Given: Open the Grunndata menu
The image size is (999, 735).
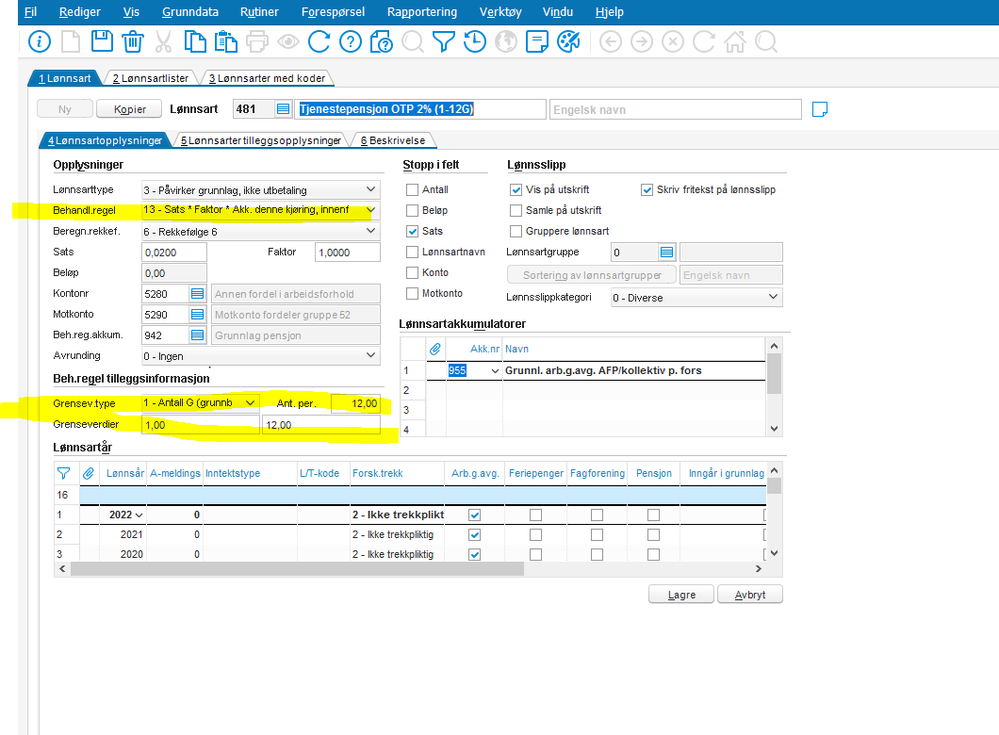Looking at the screenshot, I should point(190,12).
